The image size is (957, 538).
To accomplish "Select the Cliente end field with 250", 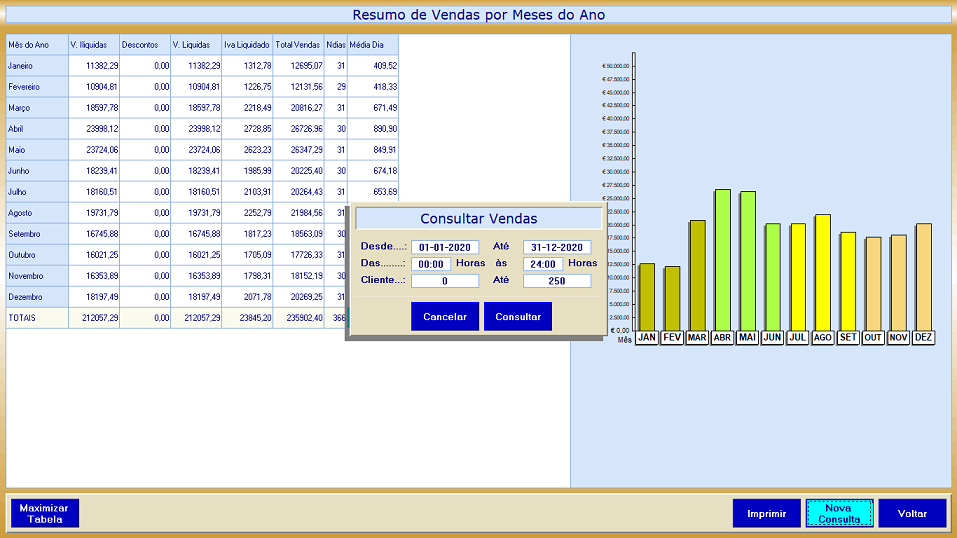I will click(557, 281).
